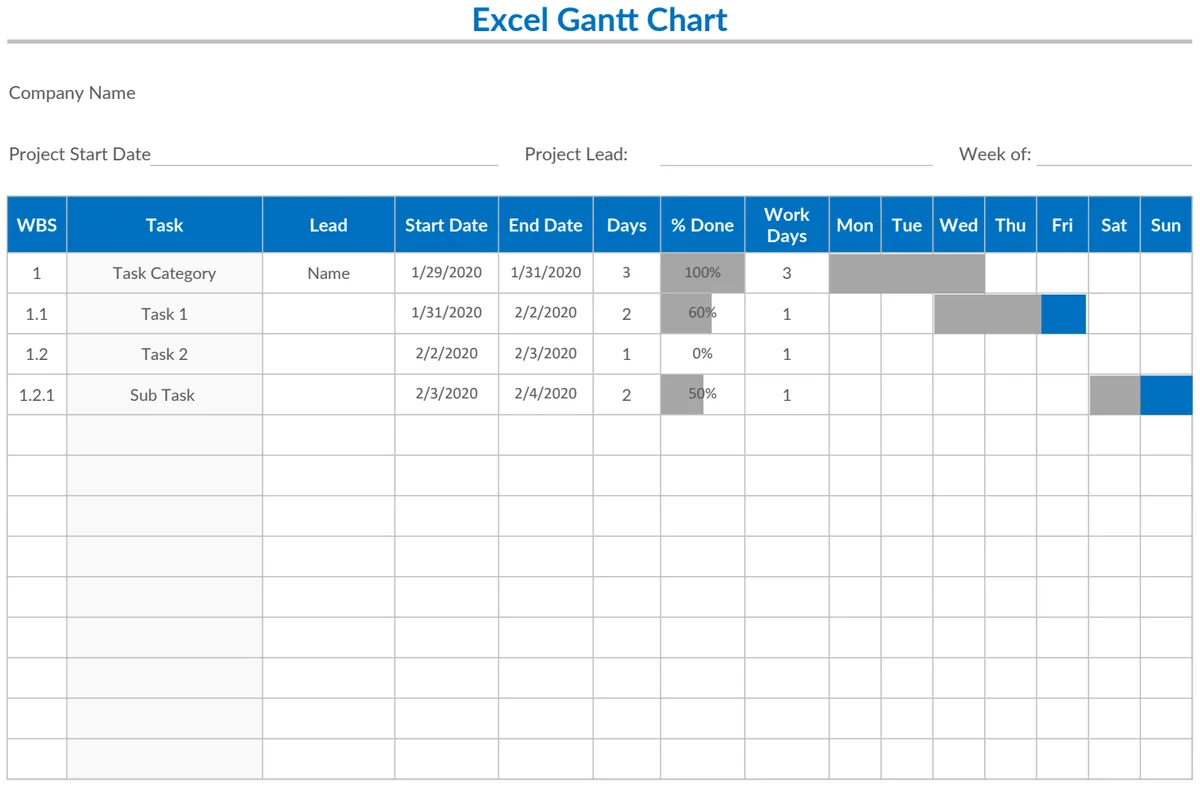Click the Wed column header
The image size is (1200, 787).
tap(959, 225)
